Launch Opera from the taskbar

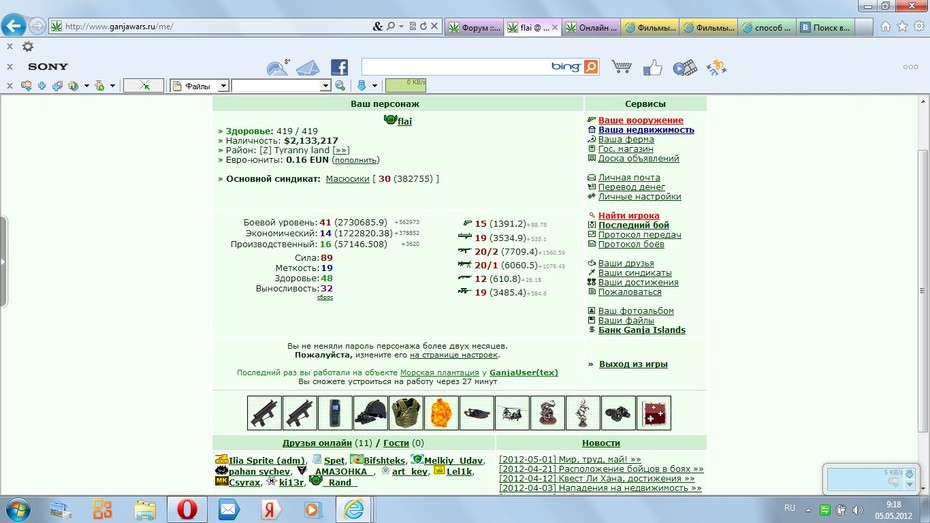(x=187, y=509)
